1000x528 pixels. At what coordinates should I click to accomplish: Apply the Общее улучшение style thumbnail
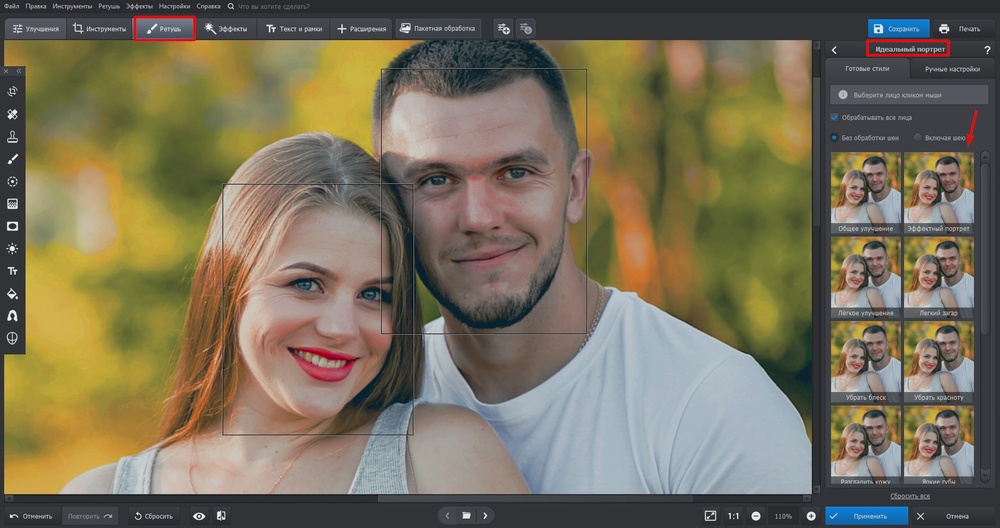click(866, 193)
